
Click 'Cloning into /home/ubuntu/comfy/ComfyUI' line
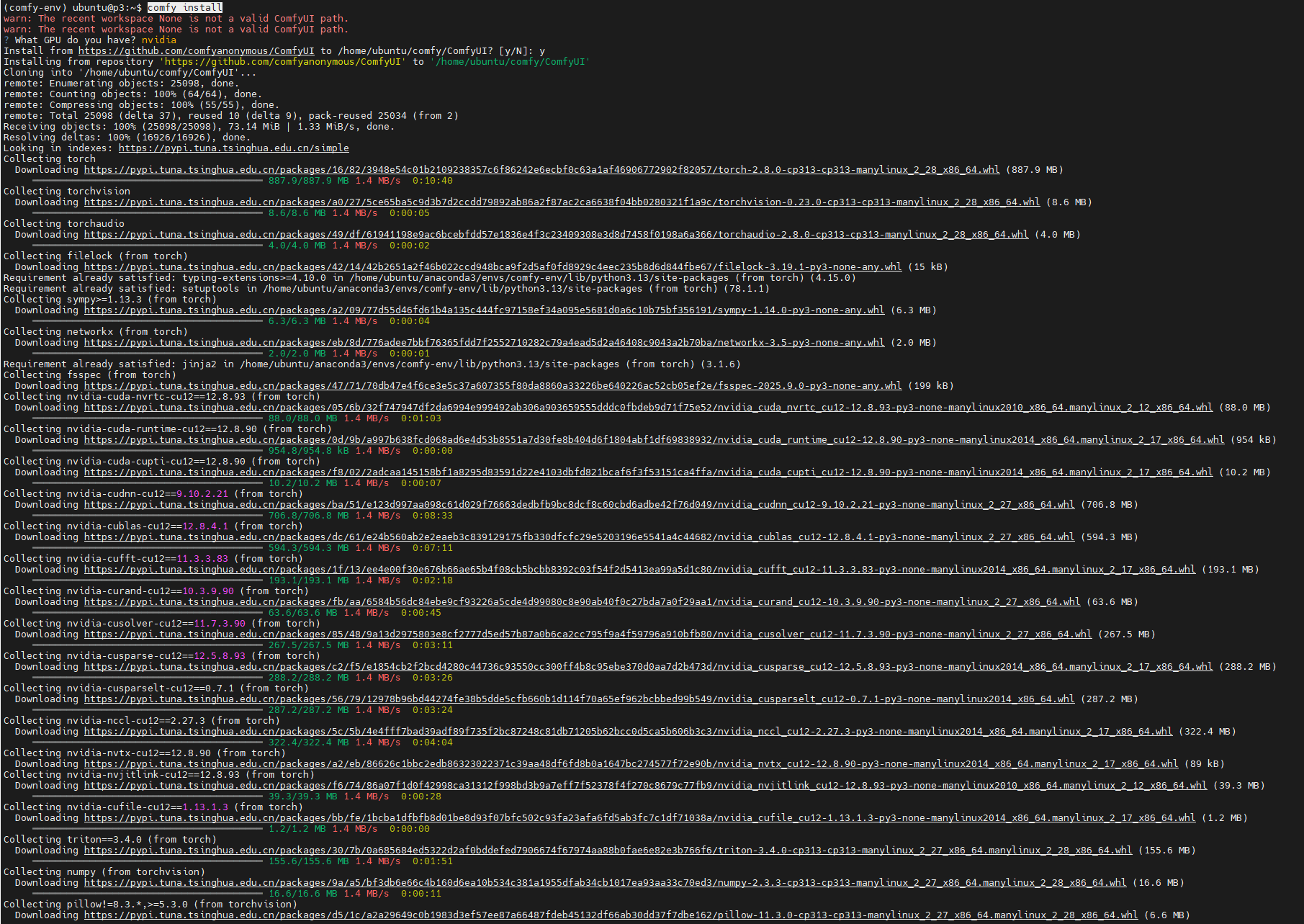click(130, 73)
